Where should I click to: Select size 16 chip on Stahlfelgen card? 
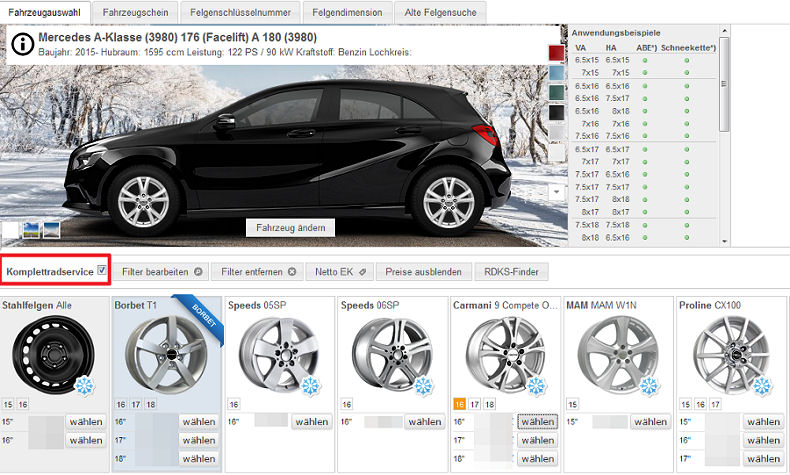tap(23, 404)
